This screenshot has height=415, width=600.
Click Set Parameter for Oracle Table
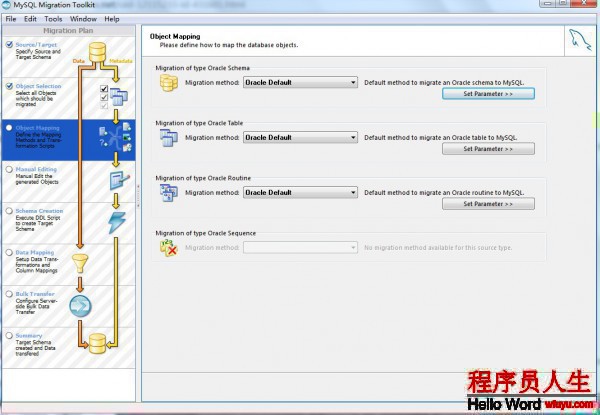(x=488, y=149)
